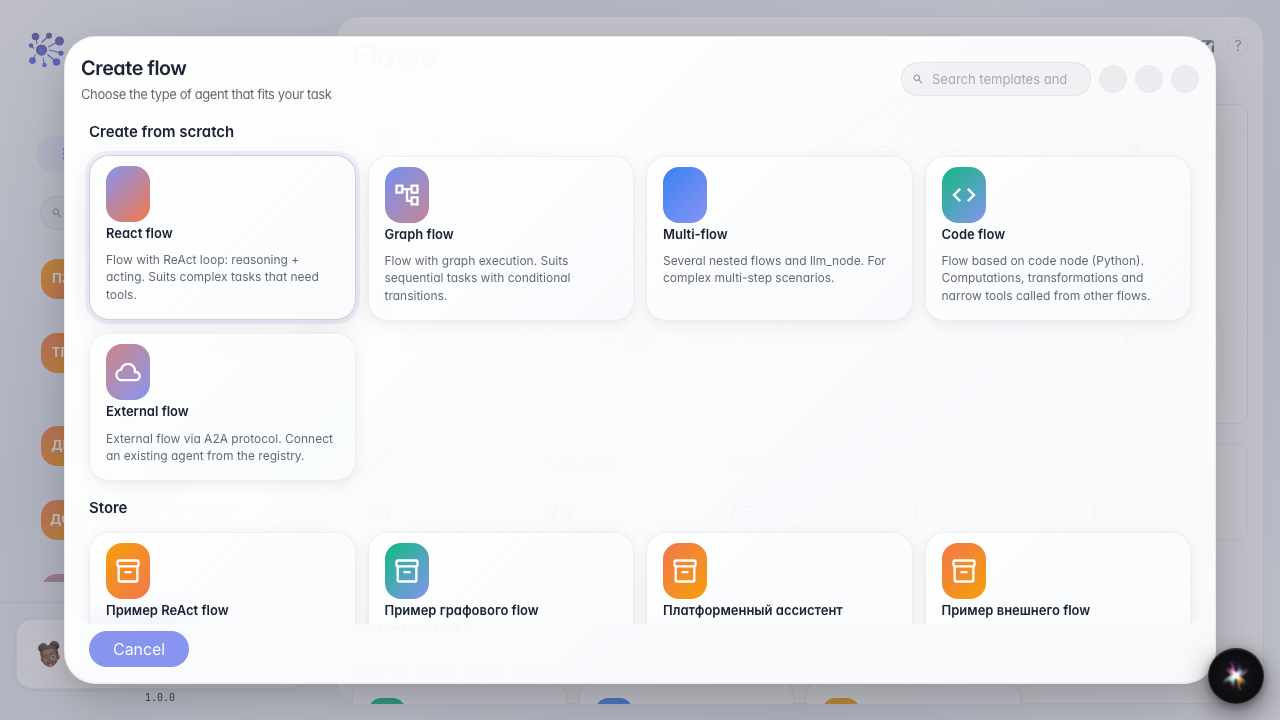Click the Code flow angle-brackets icon
The image size is (1280, 720).
(964, 195)
